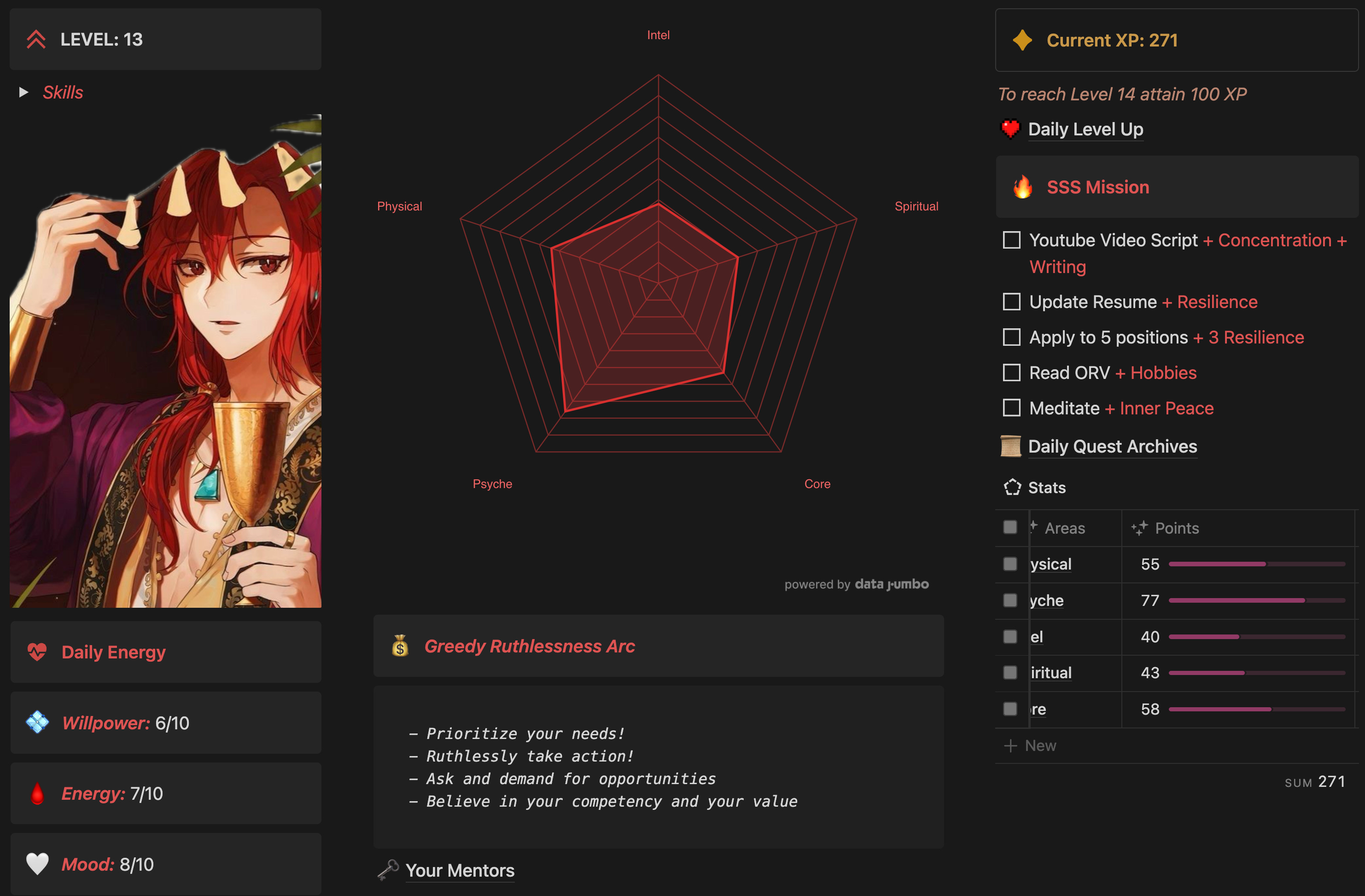This screenshot has height=896, width=1365.
Task: Check the Update Resume task
Action: 1012,302
